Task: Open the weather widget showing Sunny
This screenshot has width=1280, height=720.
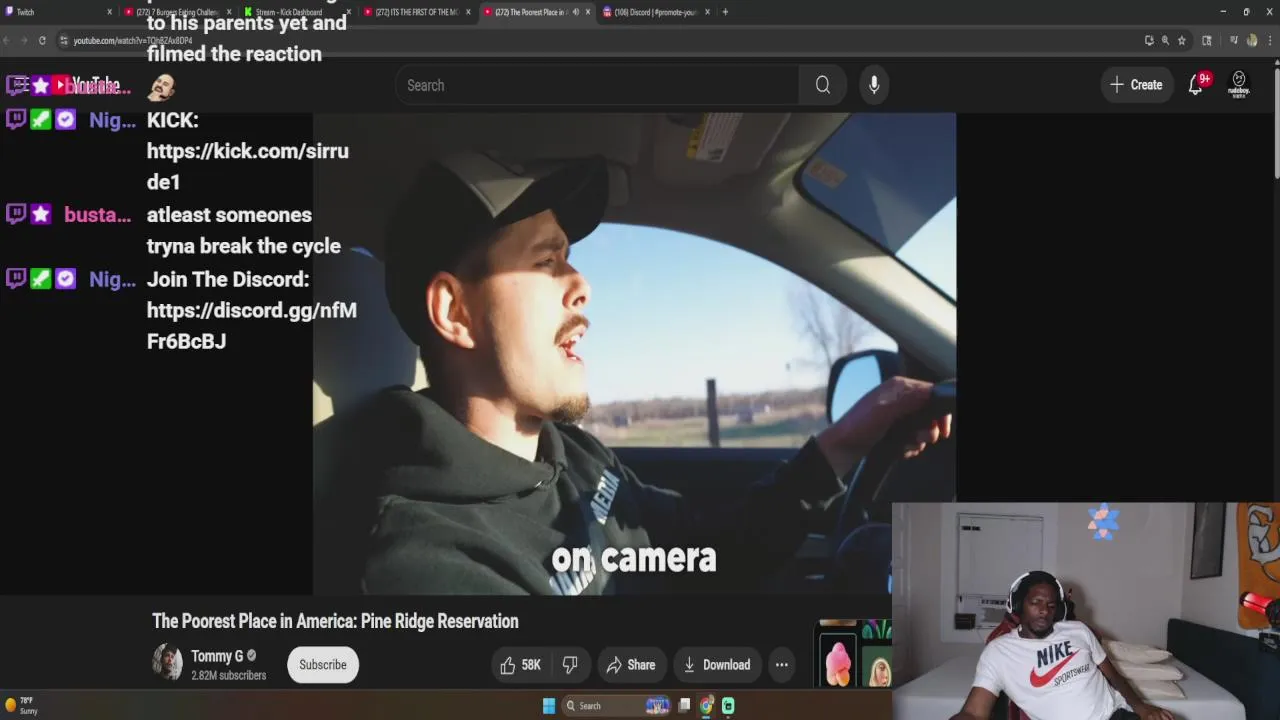Action: pos(22,706)
